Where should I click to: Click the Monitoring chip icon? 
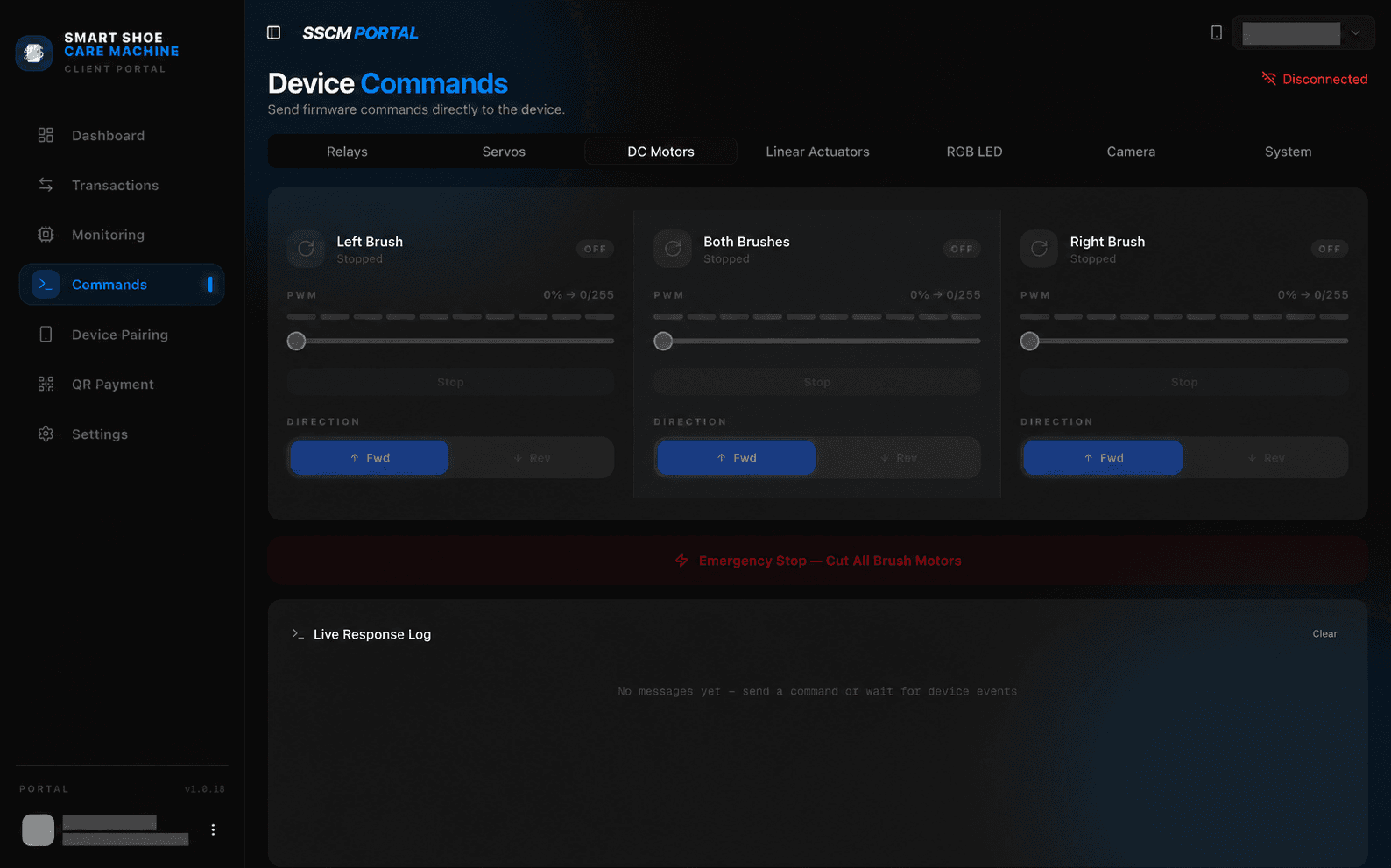click(x=46, y=235)
